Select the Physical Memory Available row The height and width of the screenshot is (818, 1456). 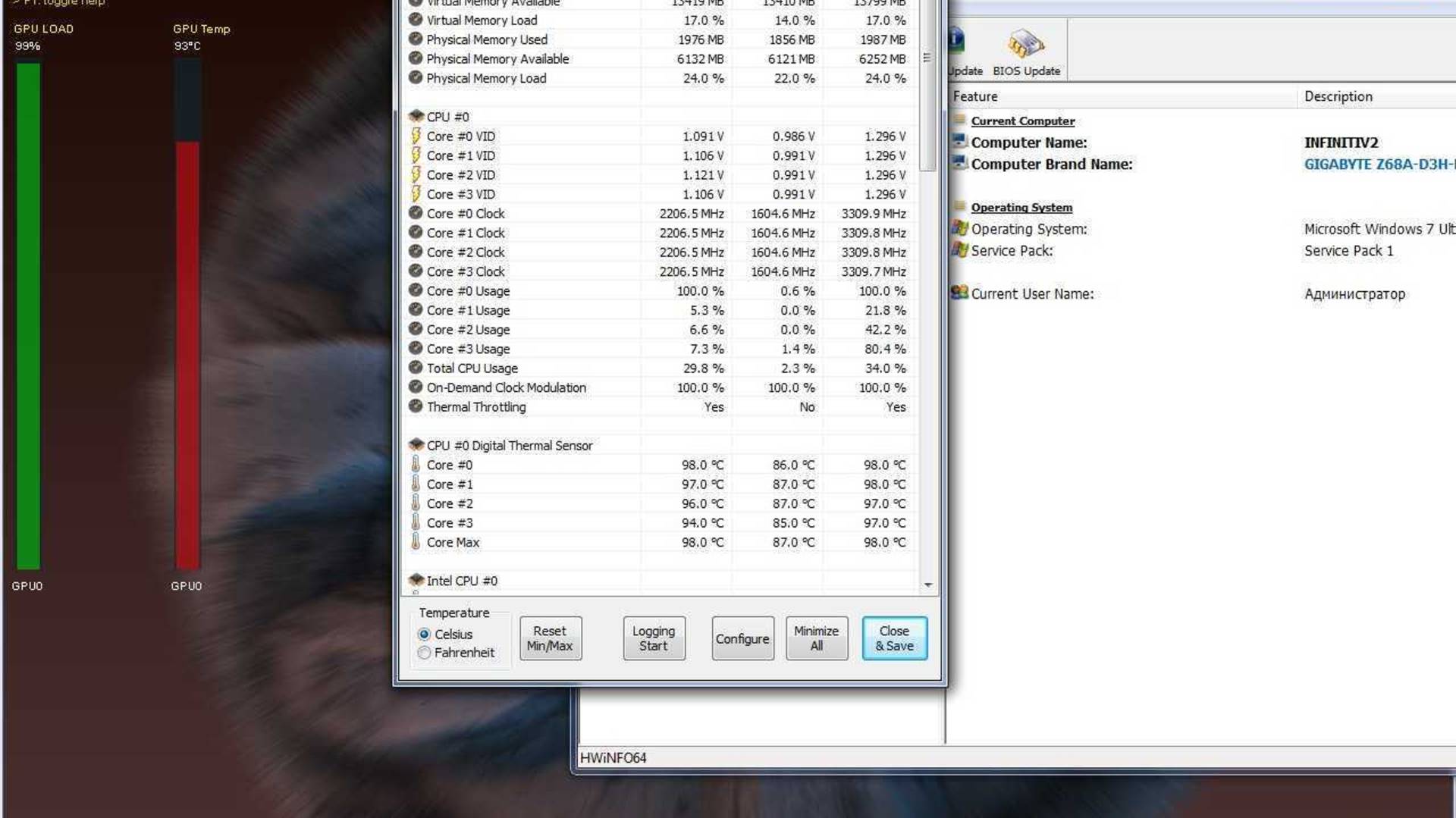[660, 59]
